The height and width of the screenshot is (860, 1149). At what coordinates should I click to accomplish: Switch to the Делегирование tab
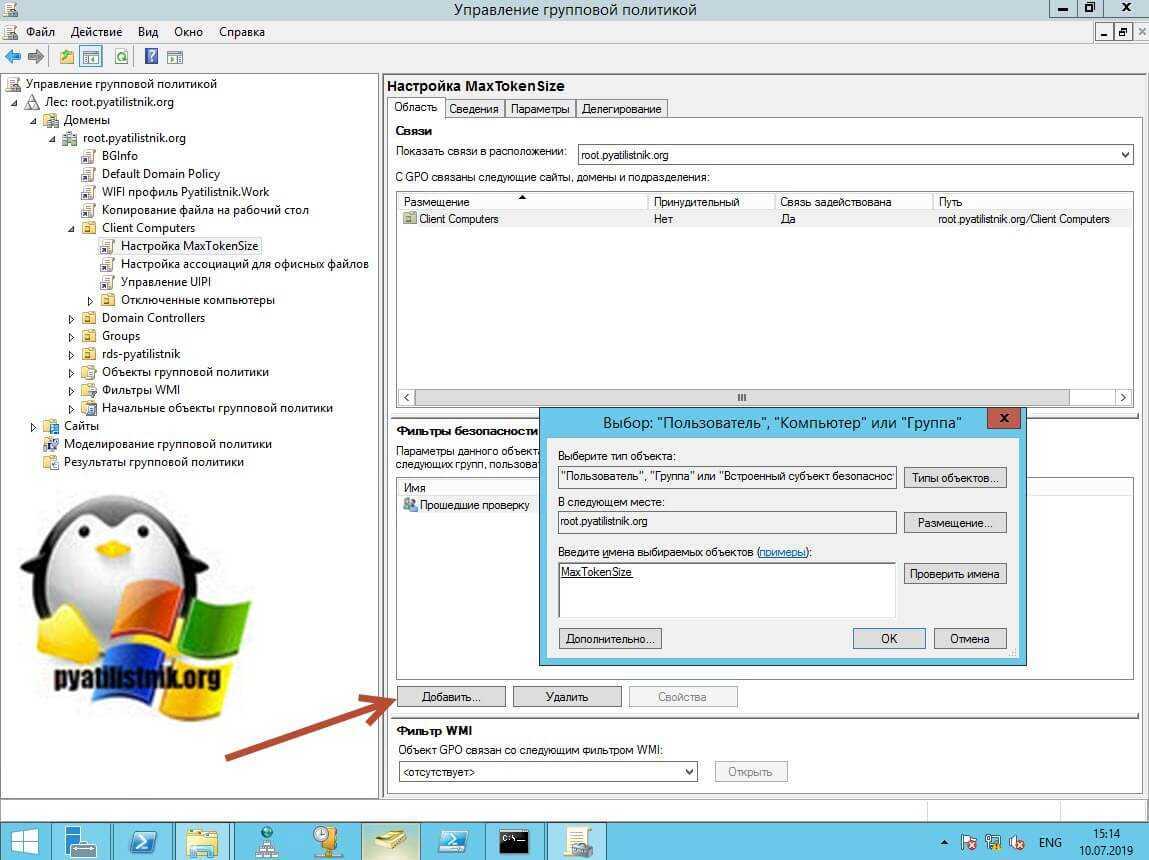tap(621, 109)
